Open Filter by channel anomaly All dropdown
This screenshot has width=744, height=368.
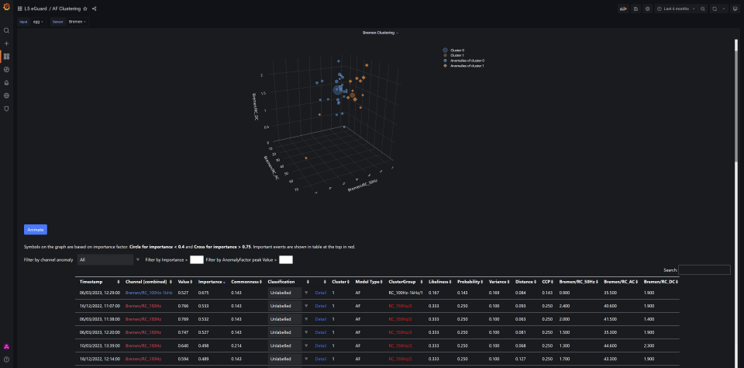coord(105,260)
